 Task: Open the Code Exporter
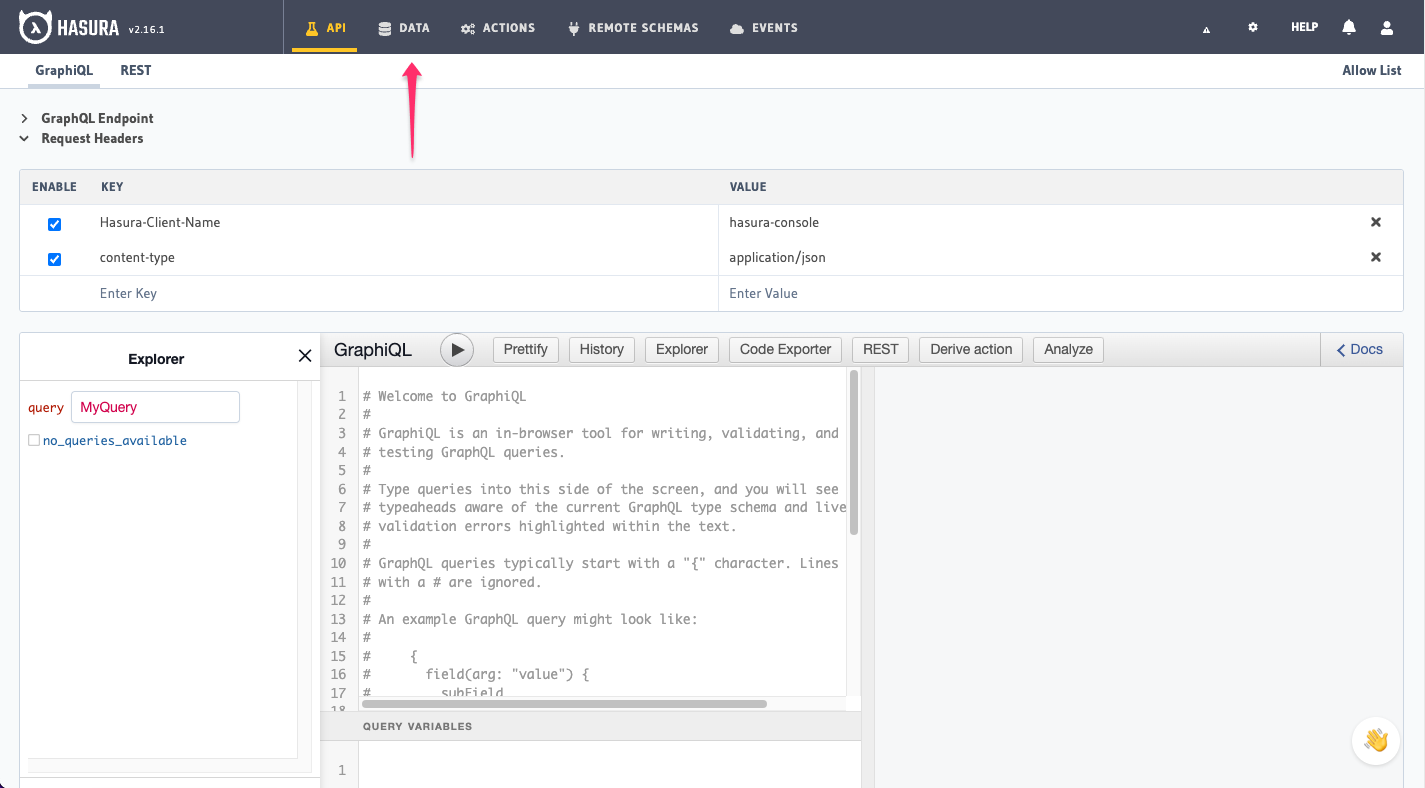785,349
